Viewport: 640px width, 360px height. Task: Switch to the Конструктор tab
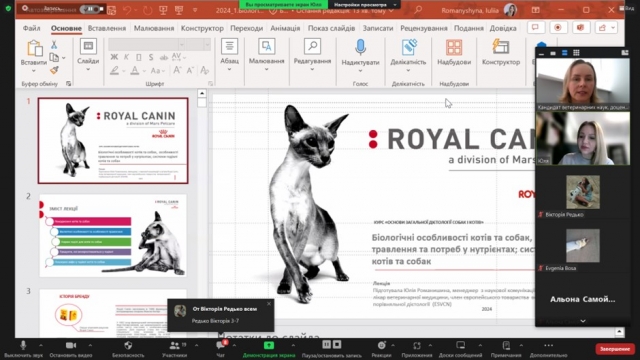point(202,28)
